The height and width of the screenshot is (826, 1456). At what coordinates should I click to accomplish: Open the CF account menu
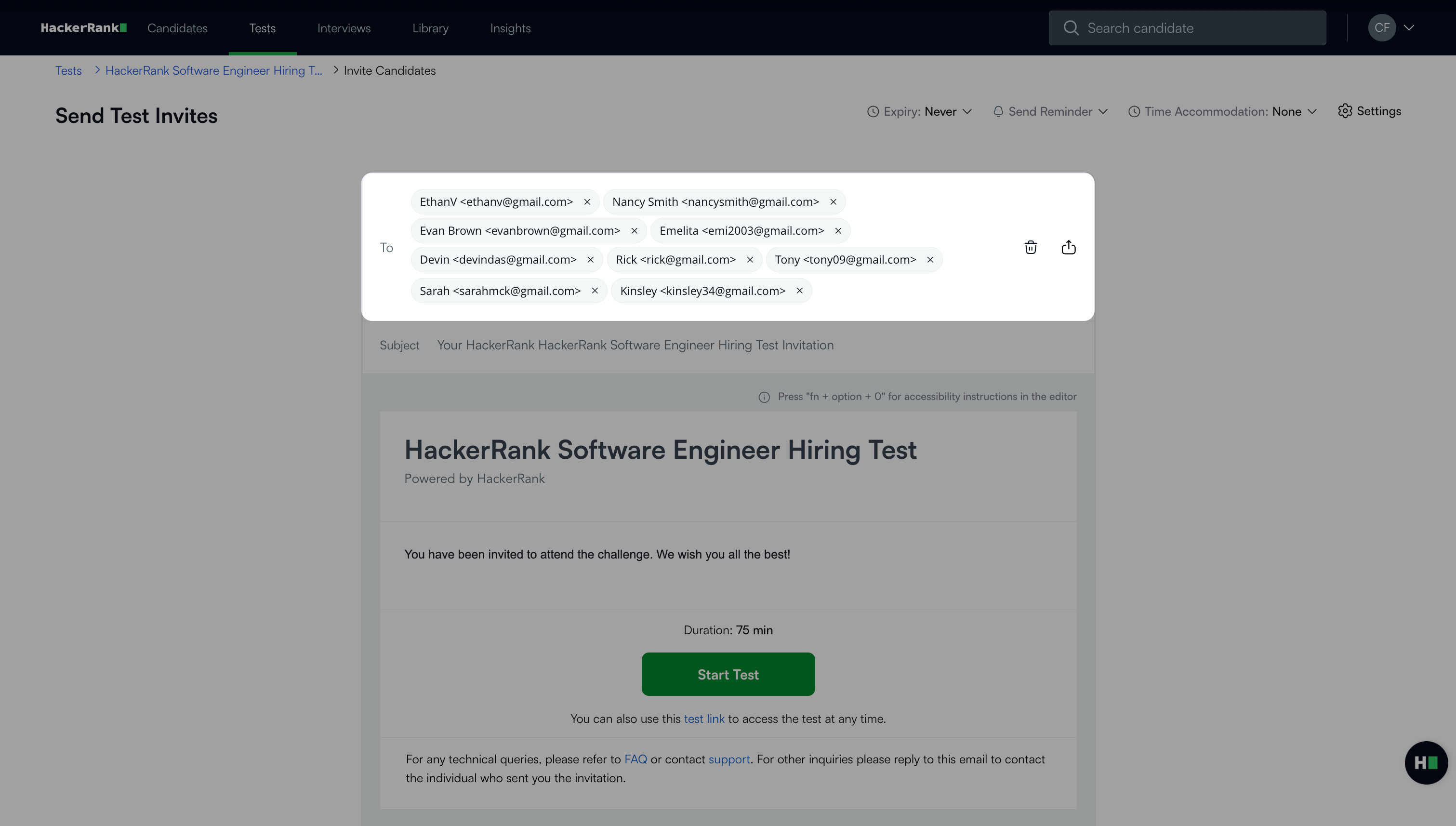pos(1391,28)
